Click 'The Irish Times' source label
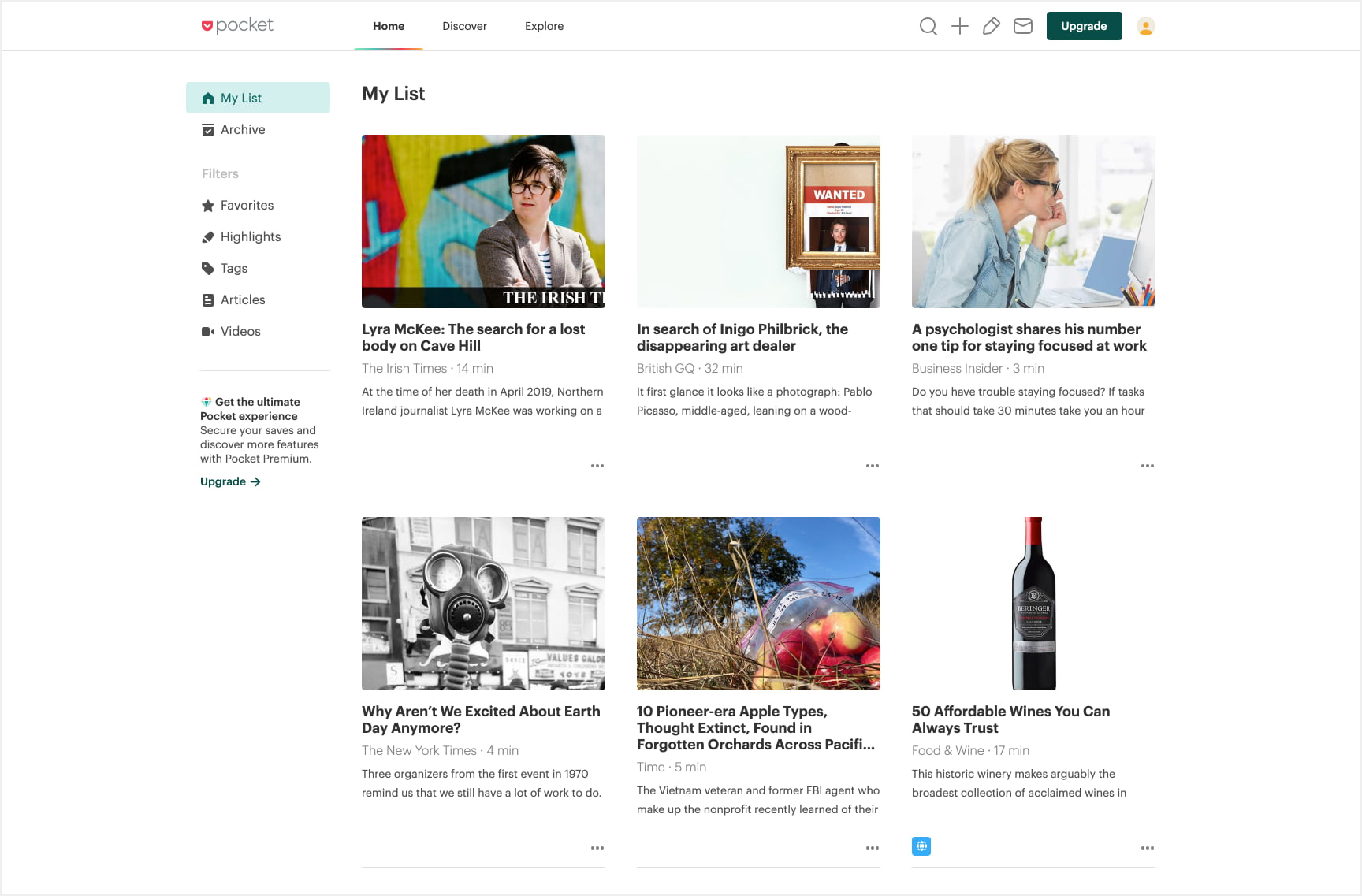Viewport: 1362px width, 896px height. [x=404, y=368]
